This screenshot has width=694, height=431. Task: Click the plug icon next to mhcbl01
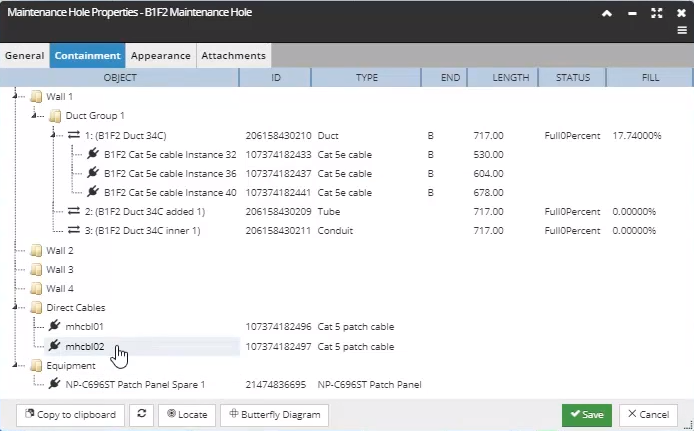[x=54, y=326]
